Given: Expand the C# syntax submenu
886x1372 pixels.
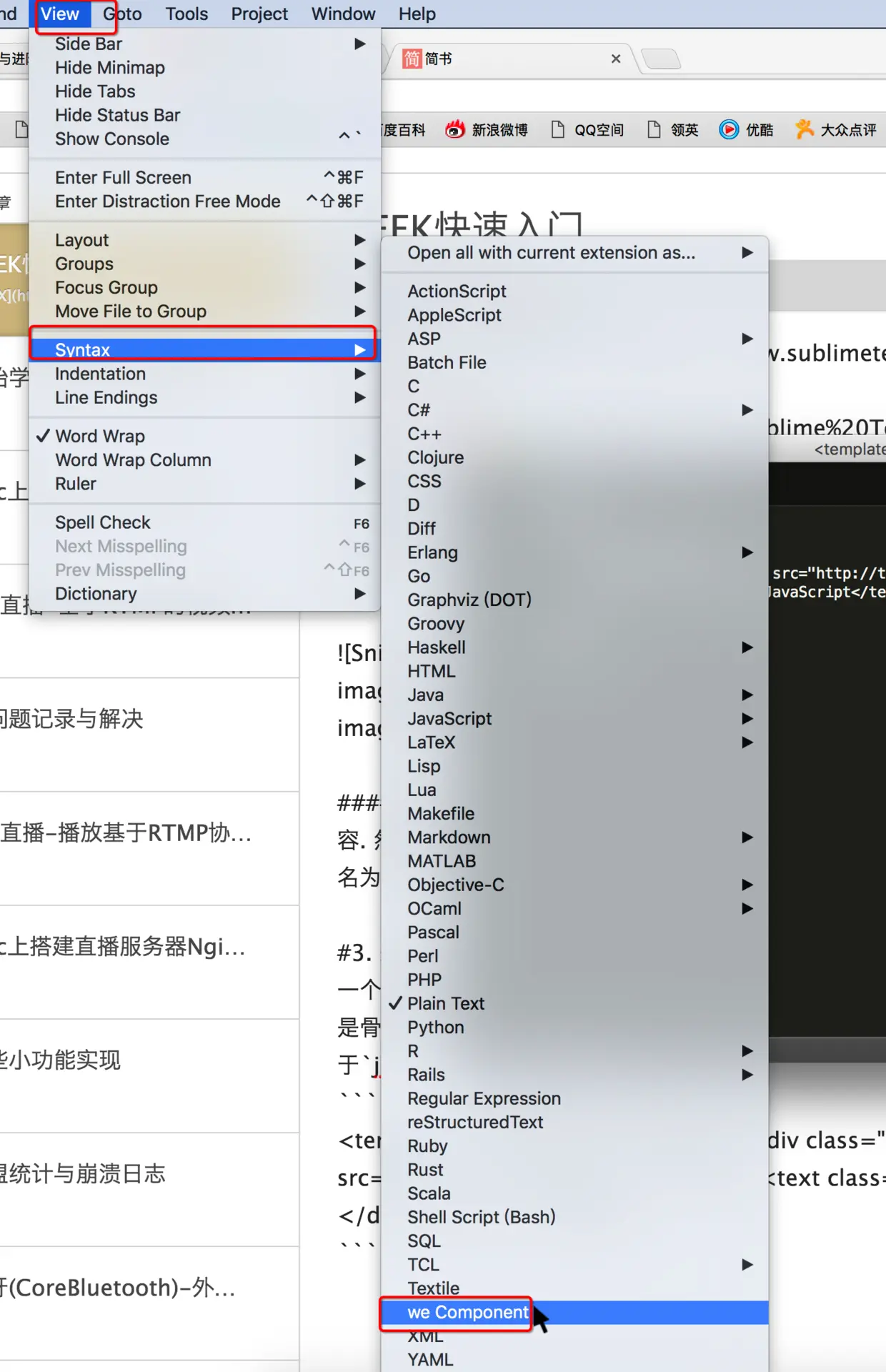Looking at the screenshot, I should click(575, 410).
